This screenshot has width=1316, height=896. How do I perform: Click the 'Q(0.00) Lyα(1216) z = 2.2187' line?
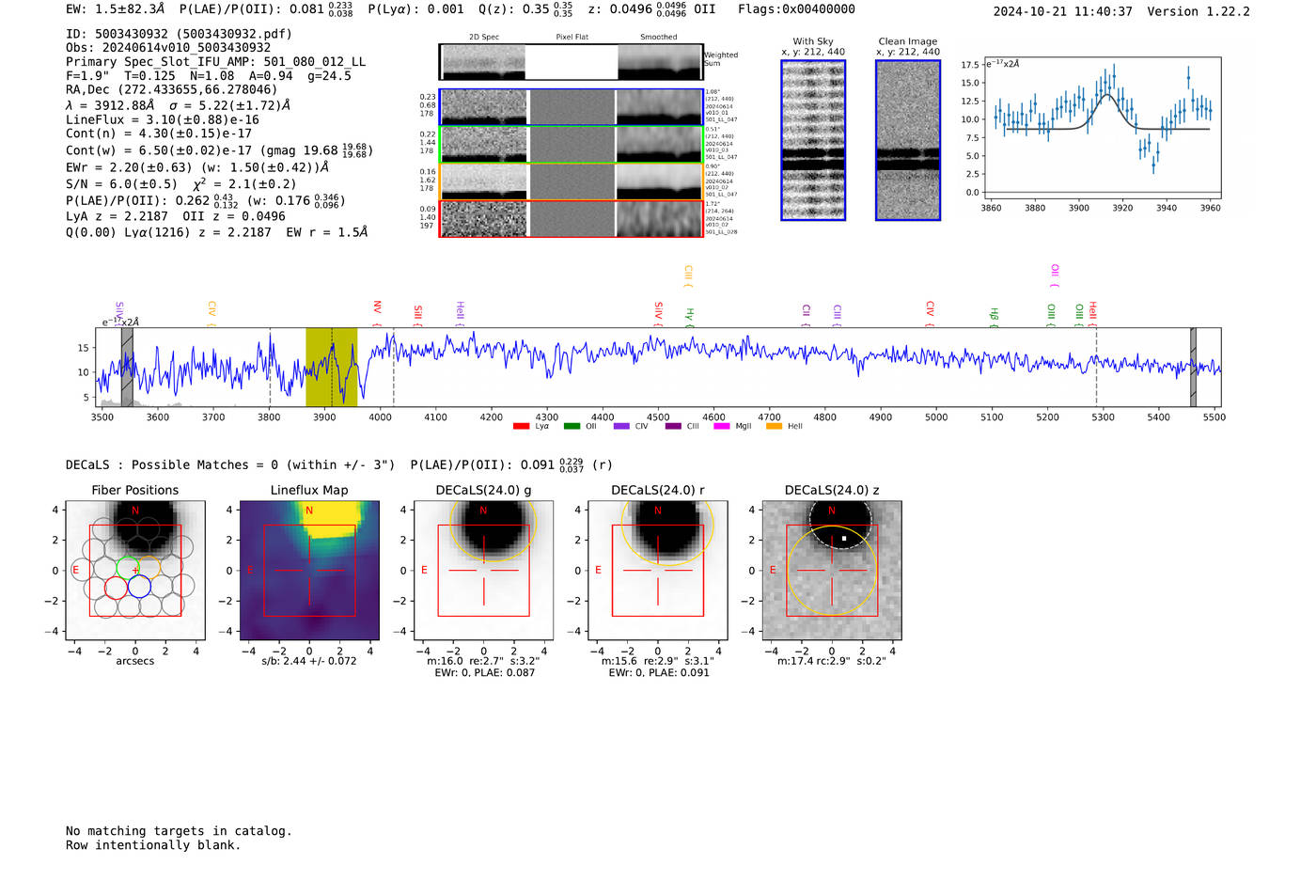[217, 232]
